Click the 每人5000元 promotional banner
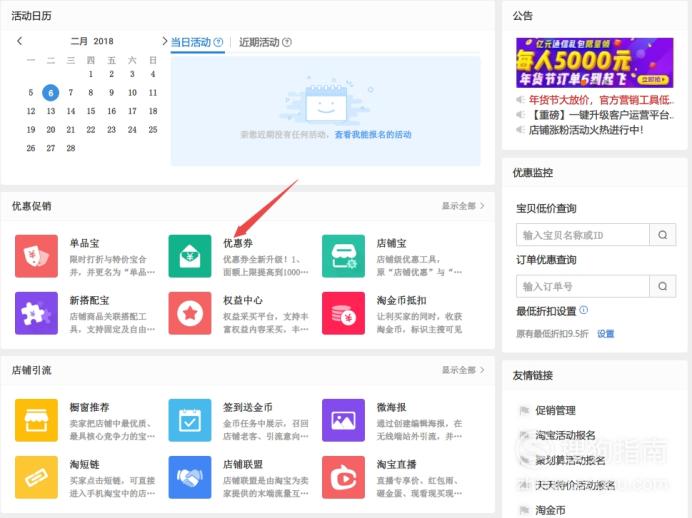This screenshot has height=518, width=692. 595,63
